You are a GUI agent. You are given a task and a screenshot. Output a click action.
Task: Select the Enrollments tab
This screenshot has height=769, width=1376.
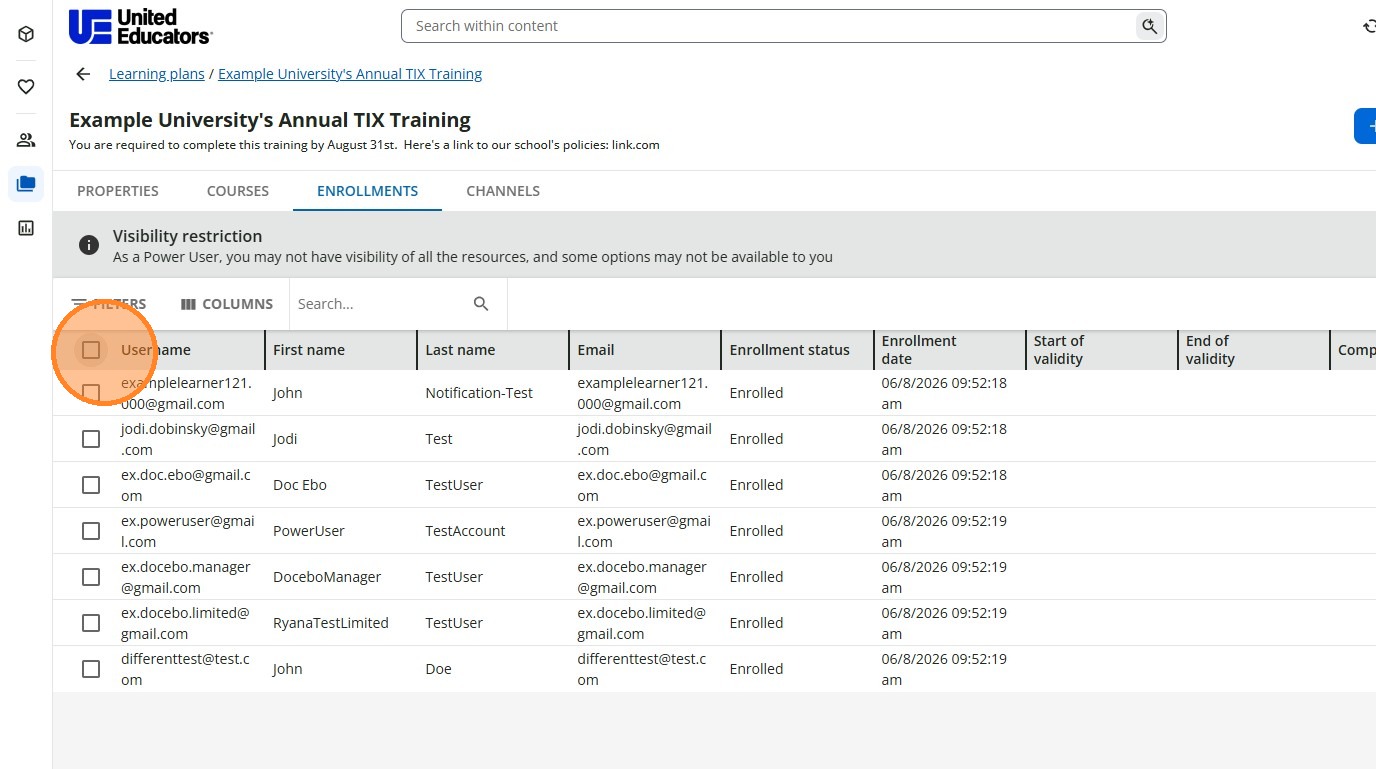pyautogui.click(x=367, y=191)
